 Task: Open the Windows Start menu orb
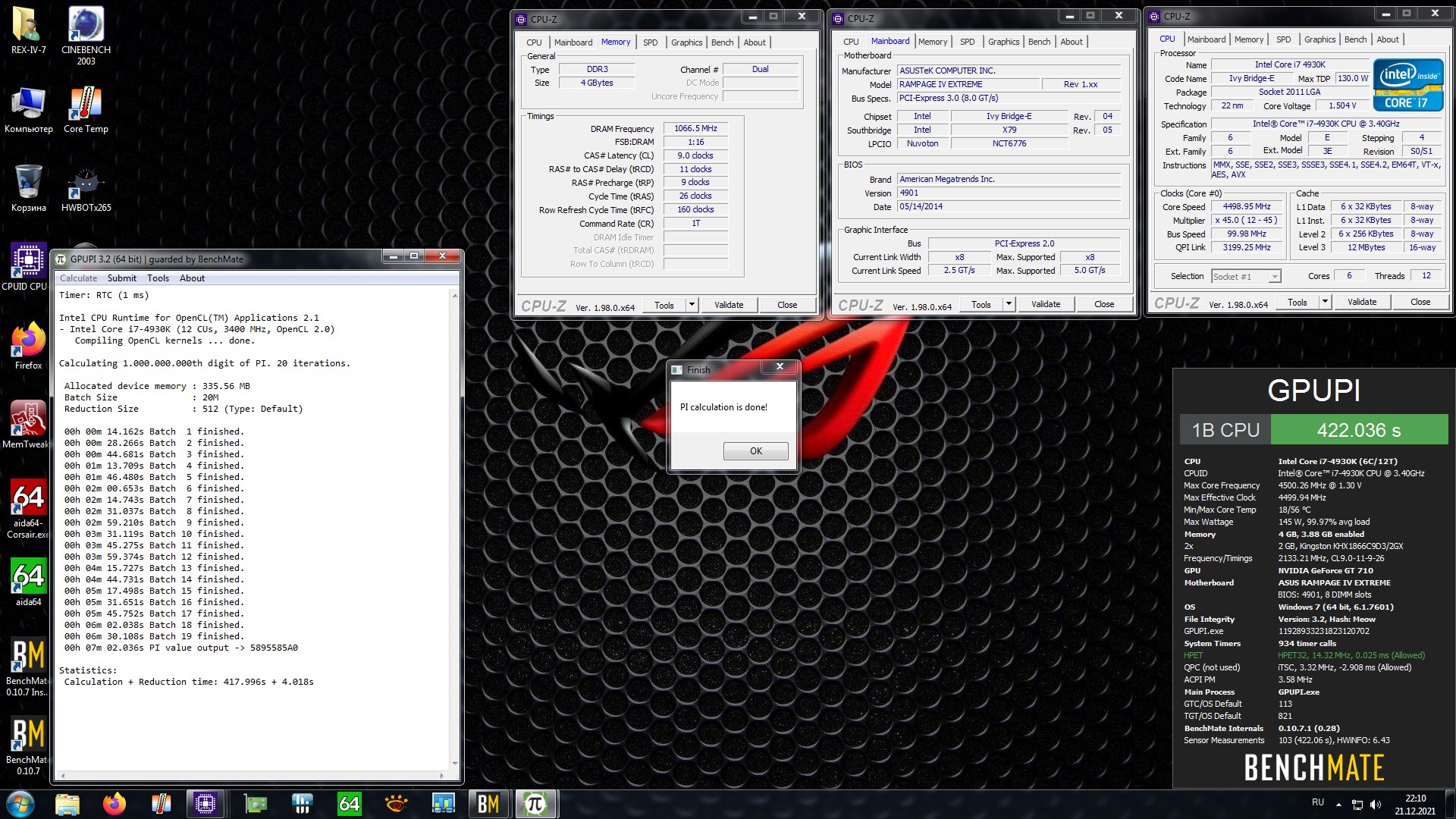pos(20,804)
